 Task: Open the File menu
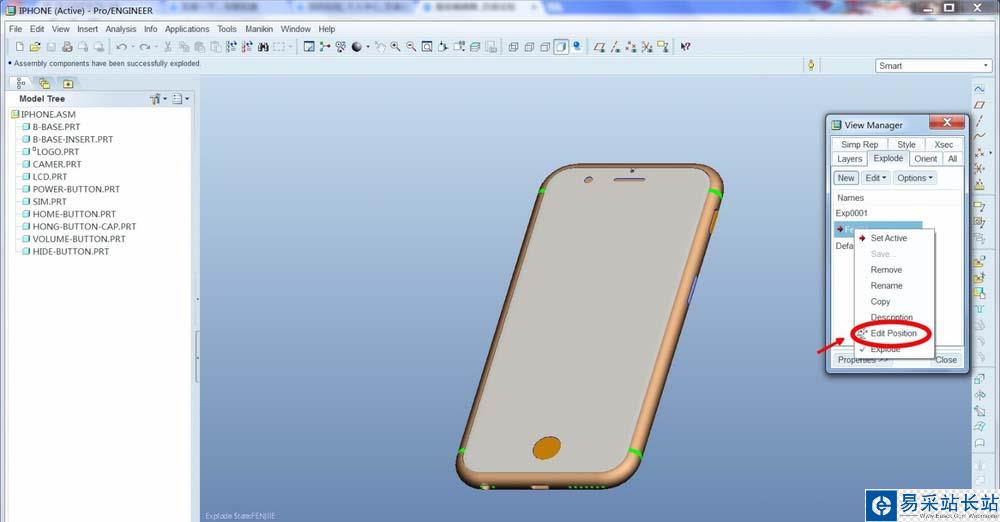pos(15,29)
